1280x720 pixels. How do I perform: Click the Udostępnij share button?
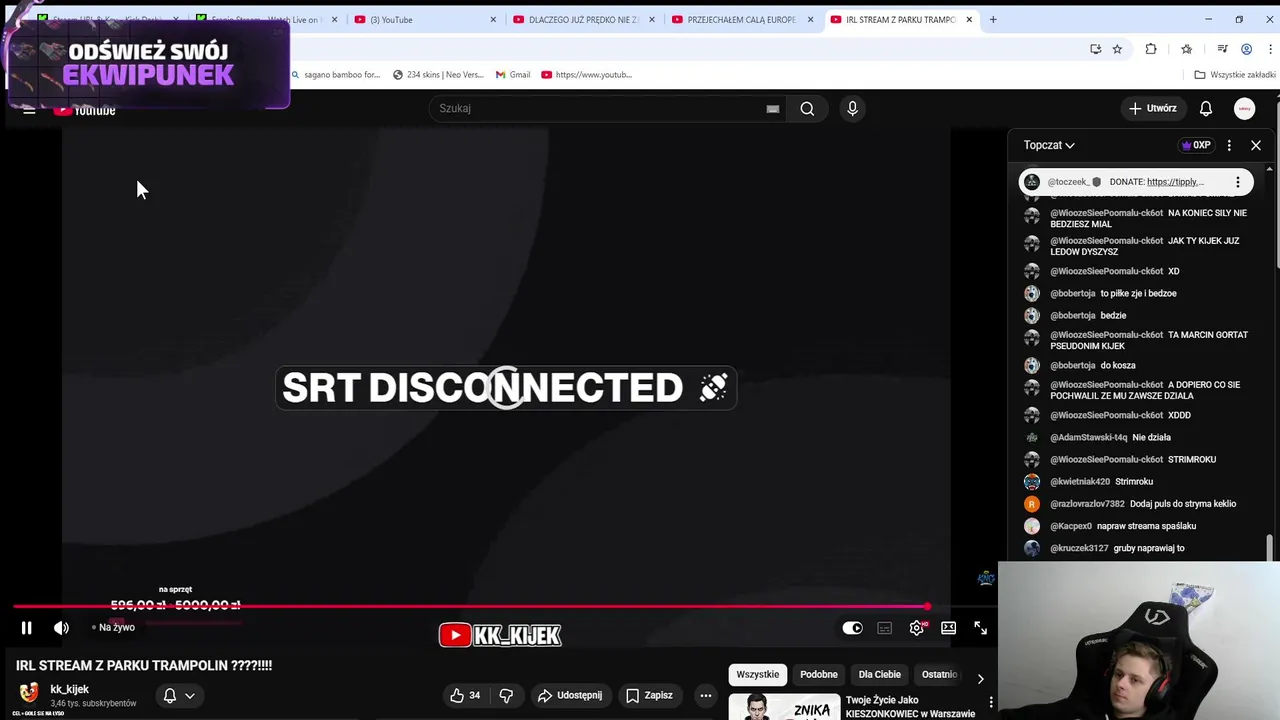point(569,695)
